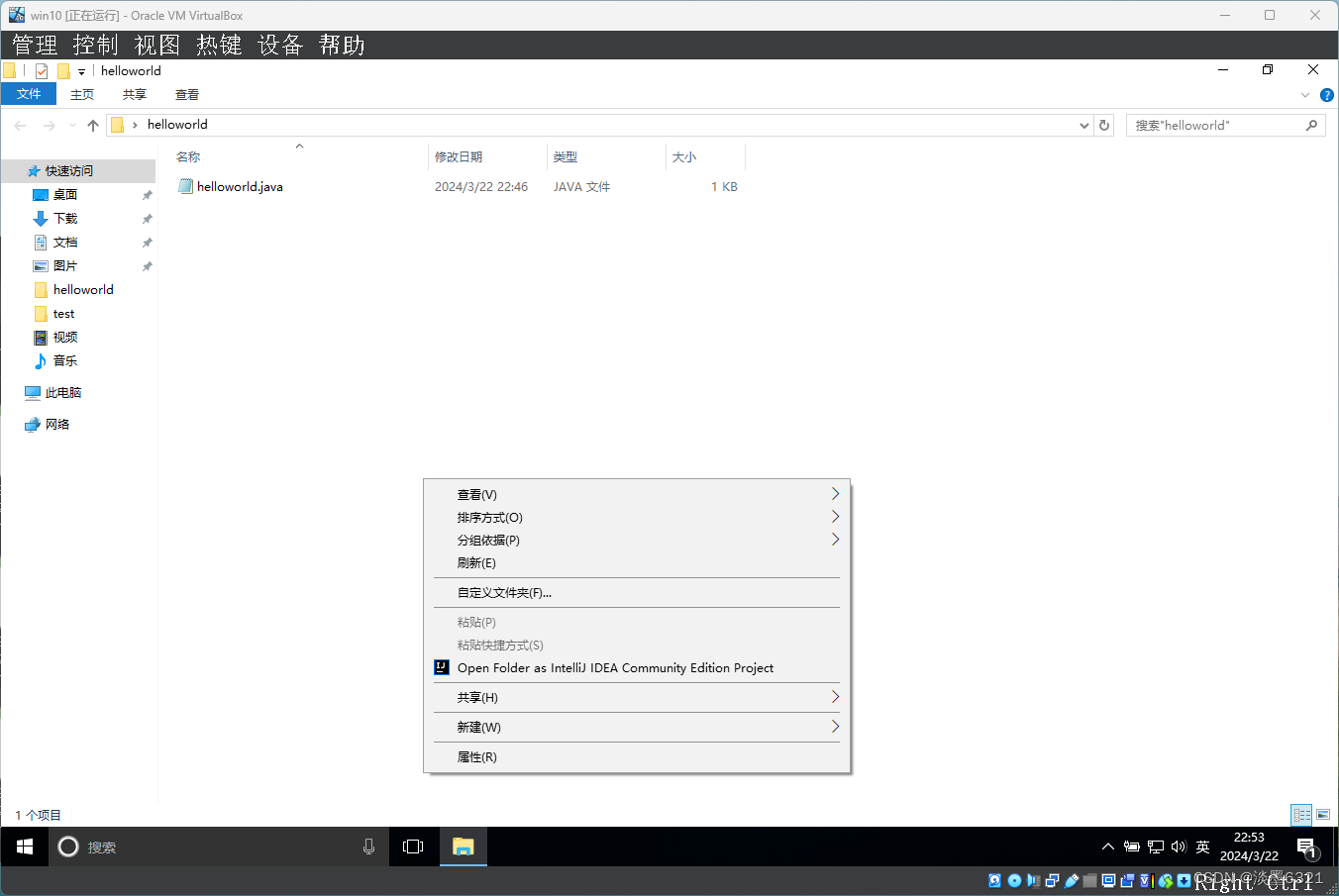1339x896 pixels.
Task: Click the VirtualBox shared folders status icon
Action: tap(1089, 880)
